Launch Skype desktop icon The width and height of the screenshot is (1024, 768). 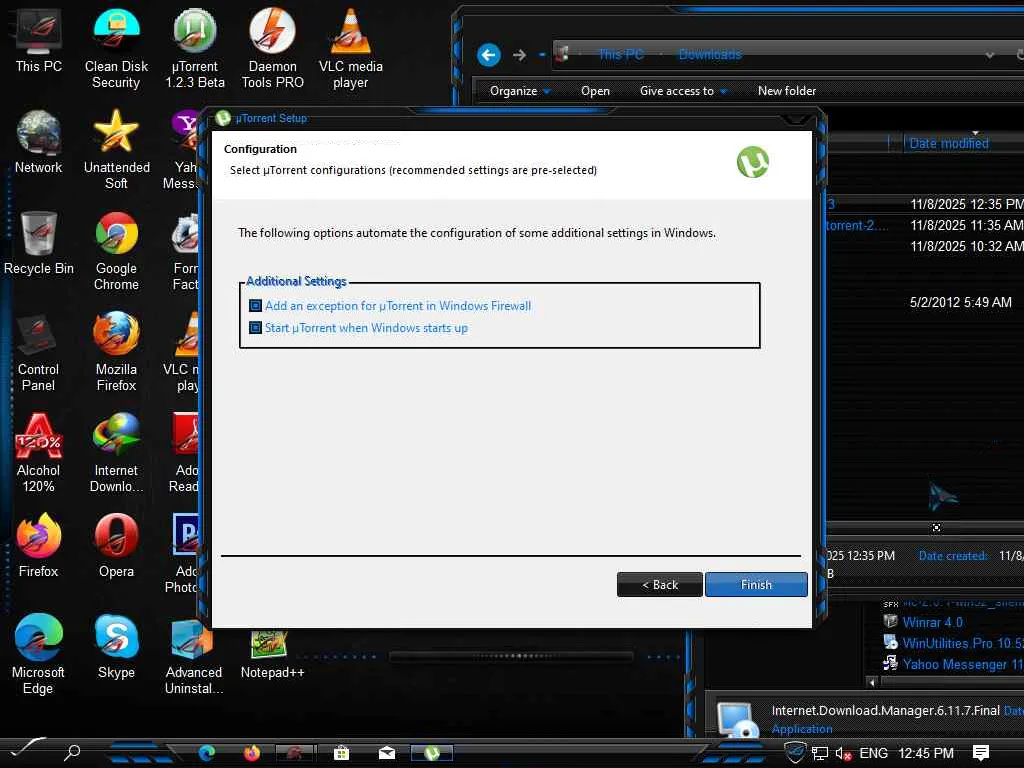tap(116, 647)
